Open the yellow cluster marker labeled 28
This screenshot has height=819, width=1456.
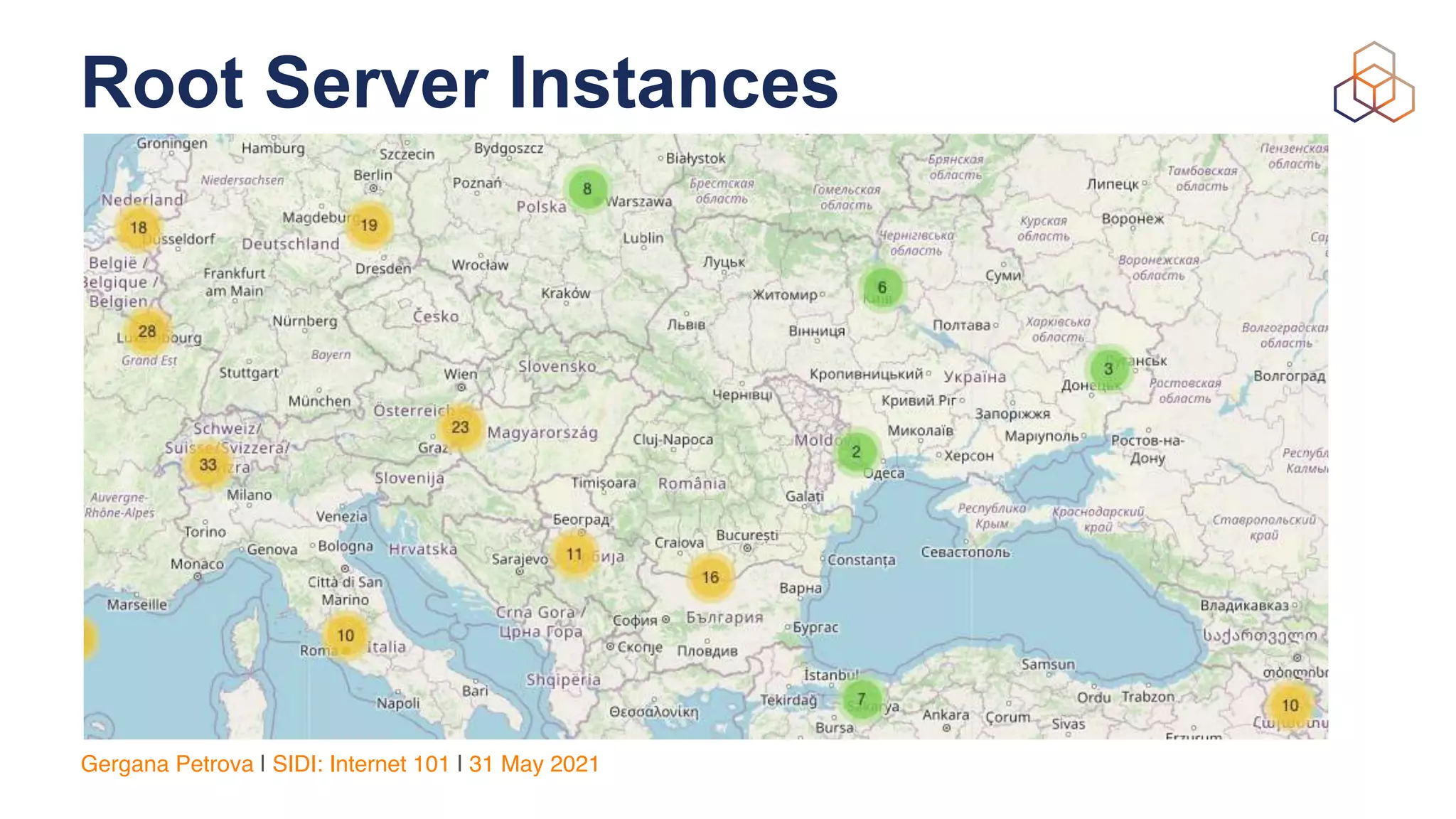[x=147, y=331]
